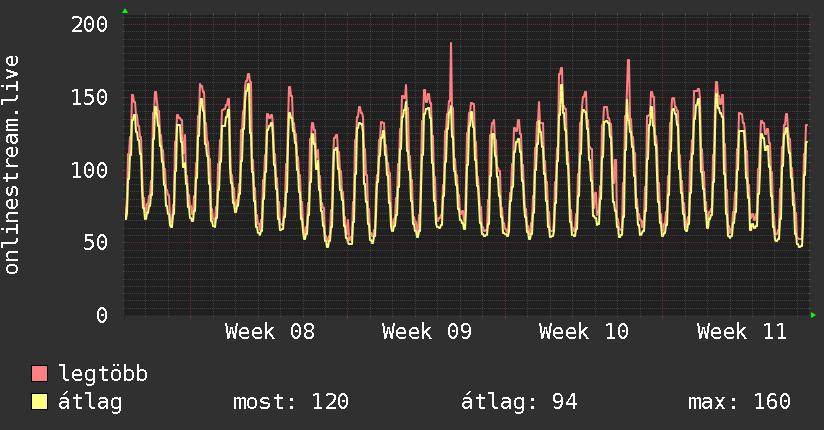This screenshot has height=430, width=824.
Task: Click the green arrow atop the y-axis
Action: pyautogui.click(x=125, y=11)
